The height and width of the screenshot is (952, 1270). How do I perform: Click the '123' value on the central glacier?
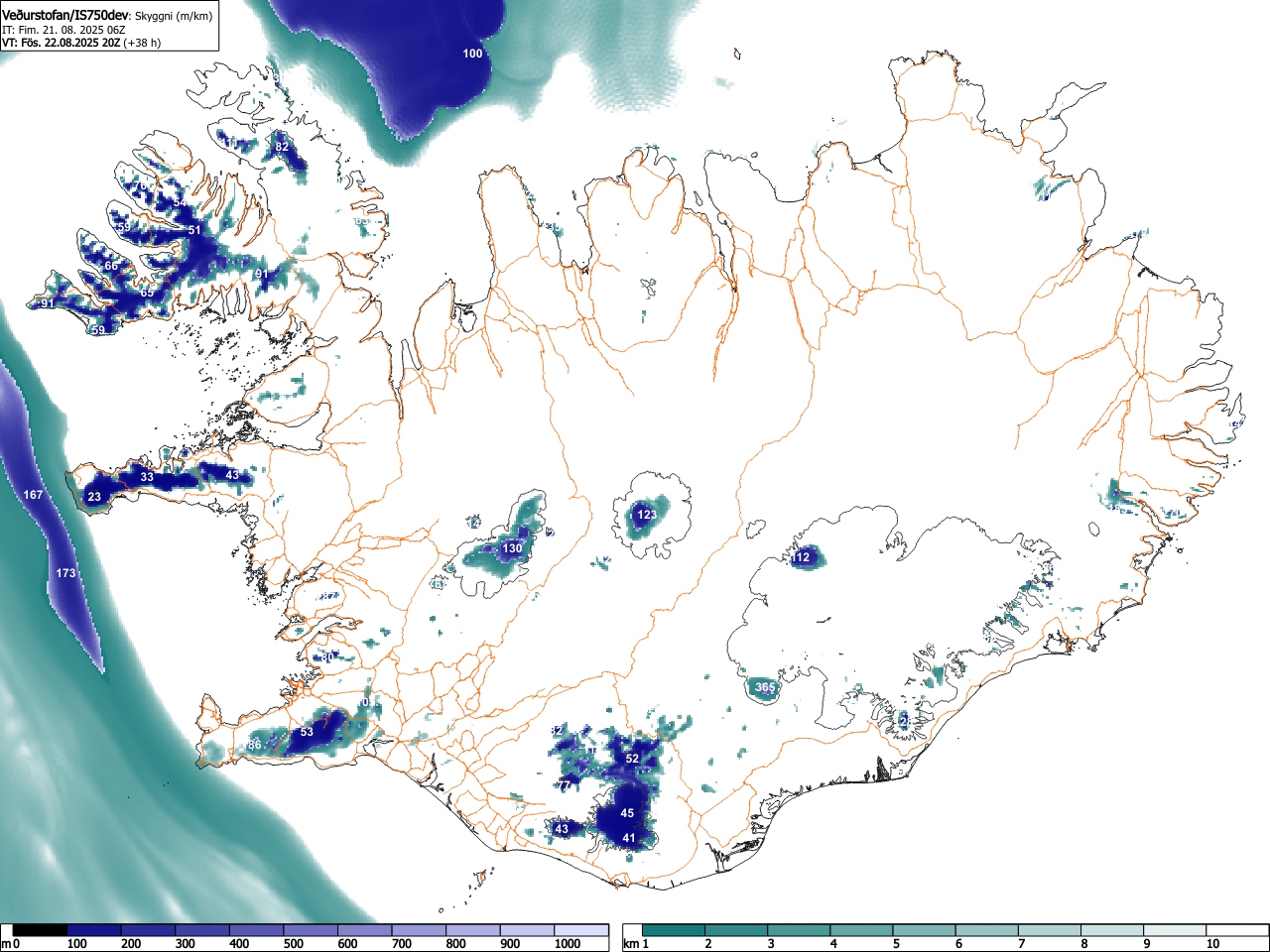coord(647,515)
